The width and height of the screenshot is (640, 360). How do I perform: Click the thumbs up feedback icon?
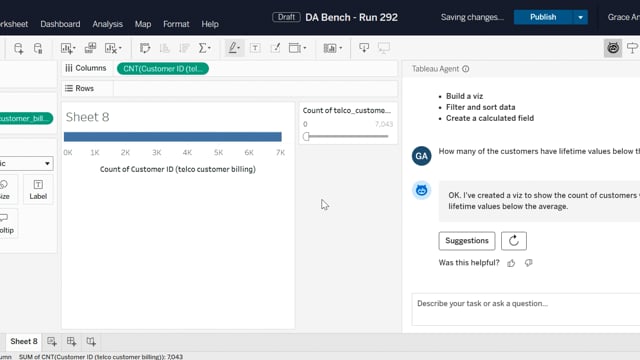[511, 263]
